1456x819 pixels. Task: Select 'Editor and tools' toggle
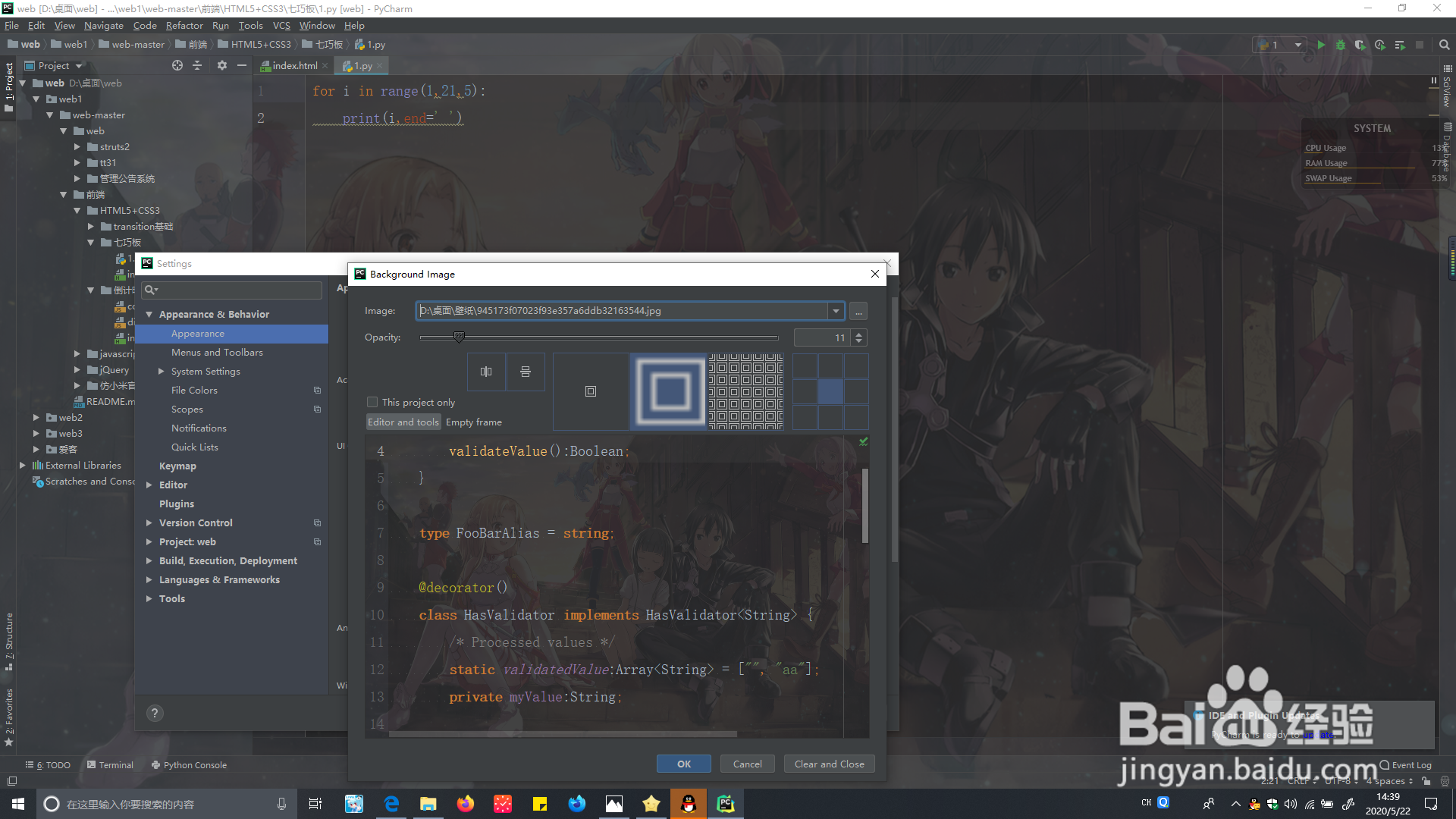coord(403,422)
